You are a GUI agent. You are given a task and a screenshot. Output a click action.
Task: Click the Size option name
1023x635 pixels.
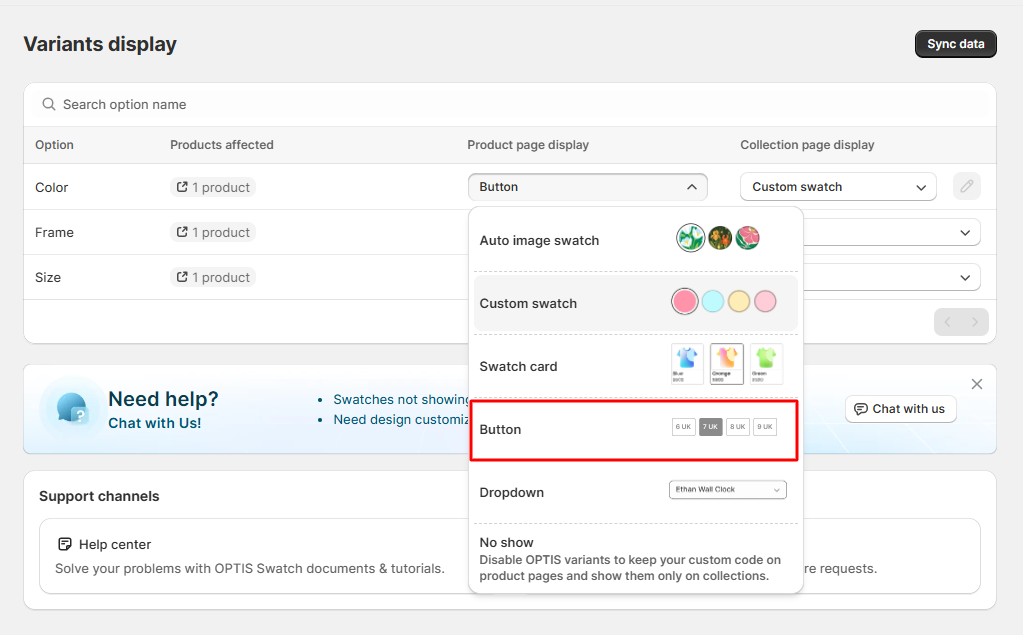[48, 277]
